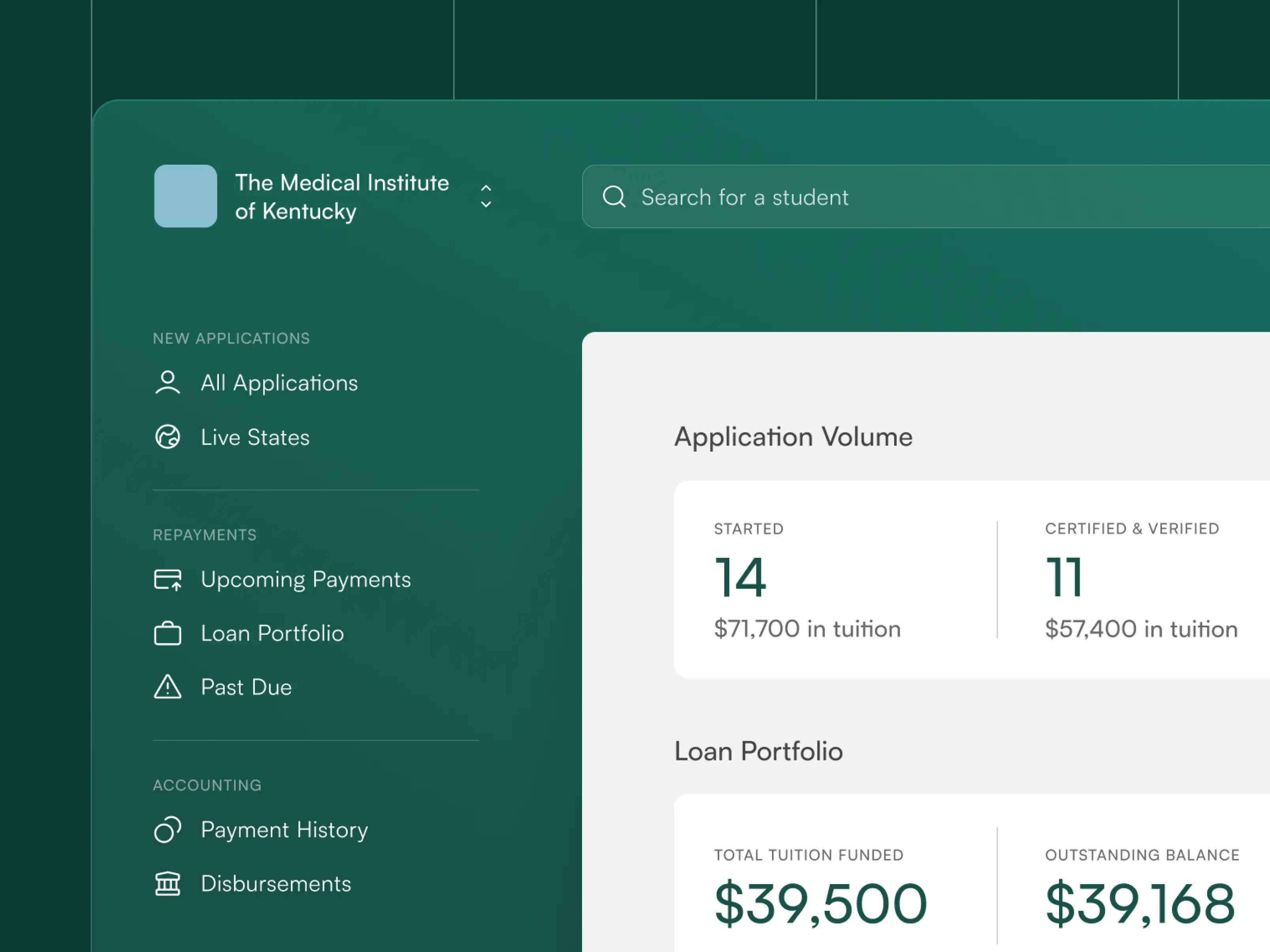Click the $71,700 in tuition text
The image size is (1270, 952).
[x=807, y=629]
